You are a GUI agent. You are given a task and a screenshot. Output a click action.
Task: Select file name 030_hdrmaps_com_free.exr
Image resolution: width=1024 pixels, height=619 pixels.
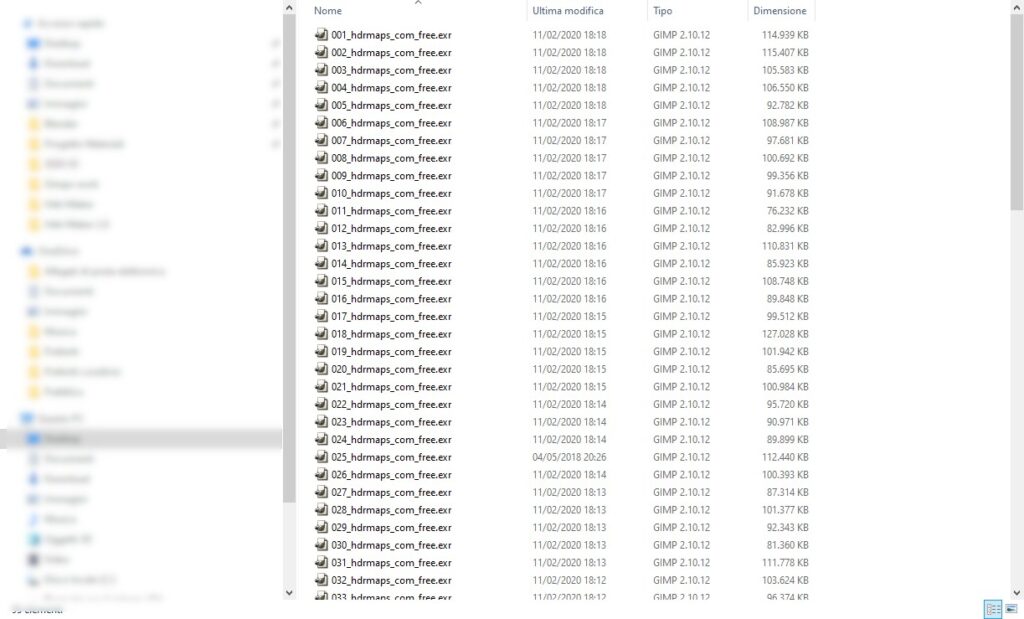391,546
